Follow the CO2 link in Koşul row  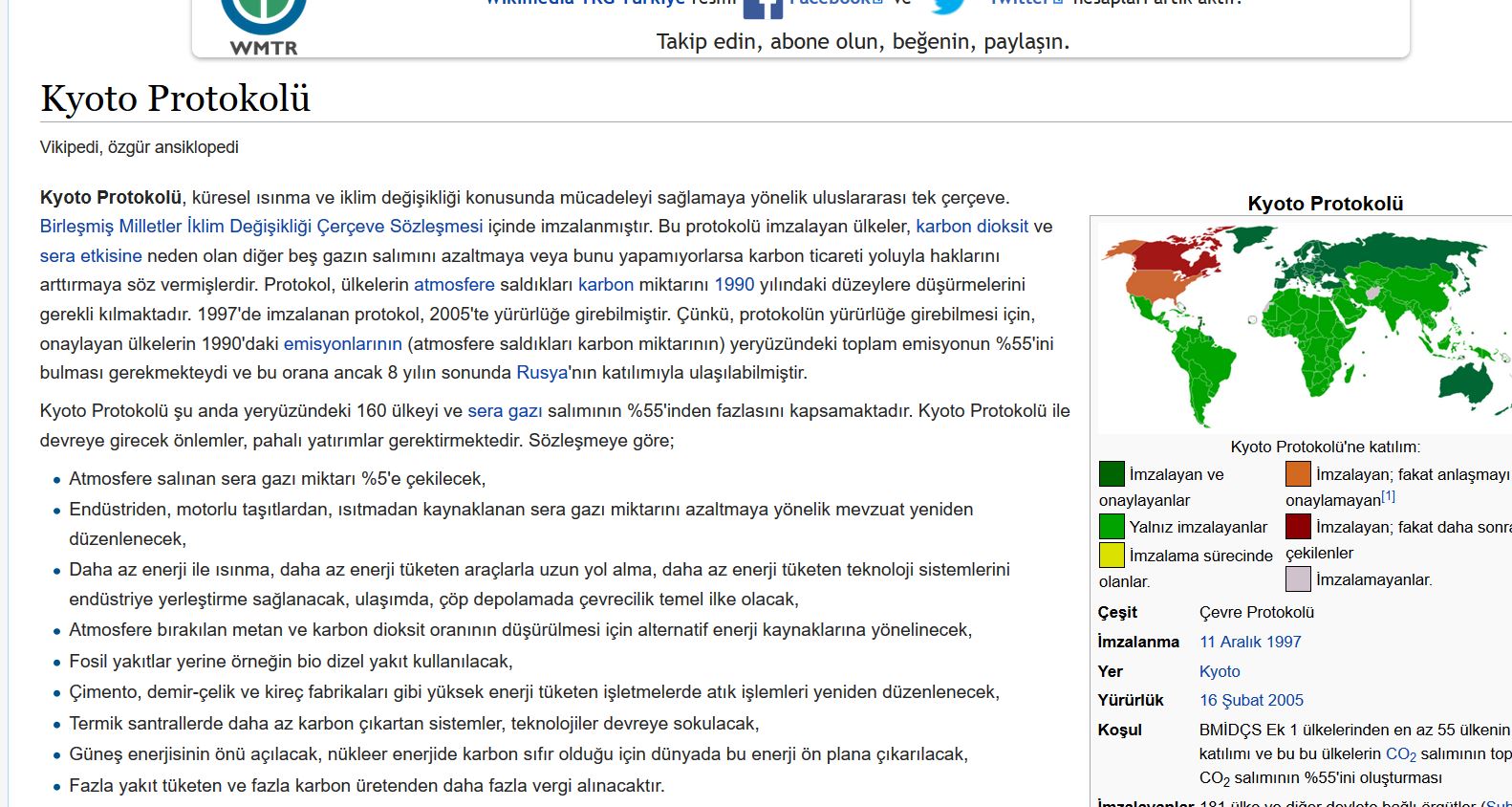tap(1401, 754)
